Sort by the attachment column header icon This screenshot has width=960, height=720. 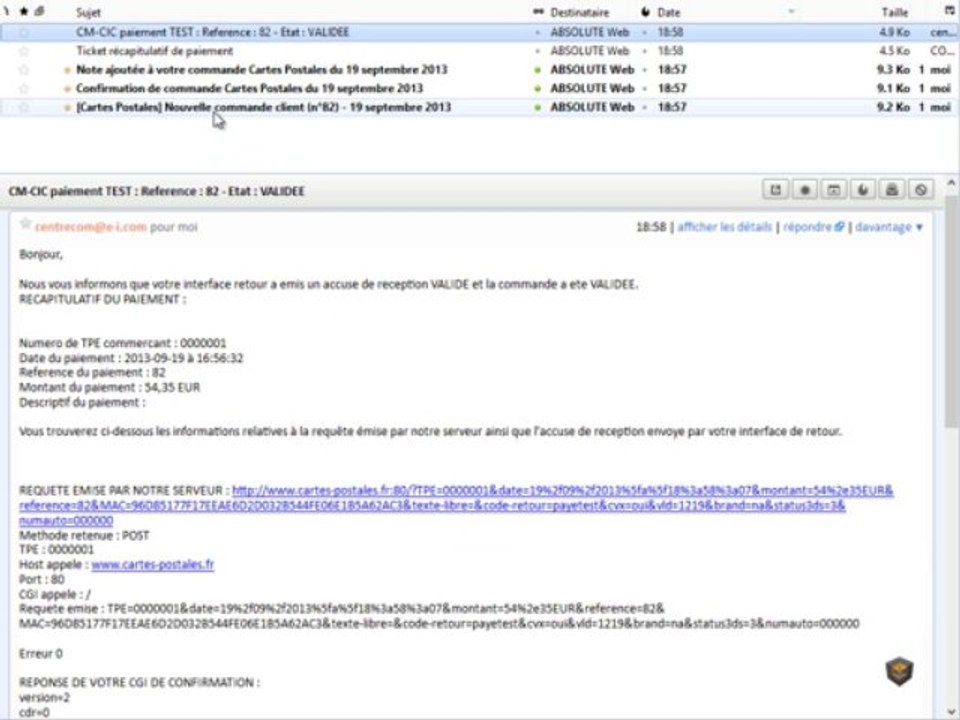coord(40,11)
